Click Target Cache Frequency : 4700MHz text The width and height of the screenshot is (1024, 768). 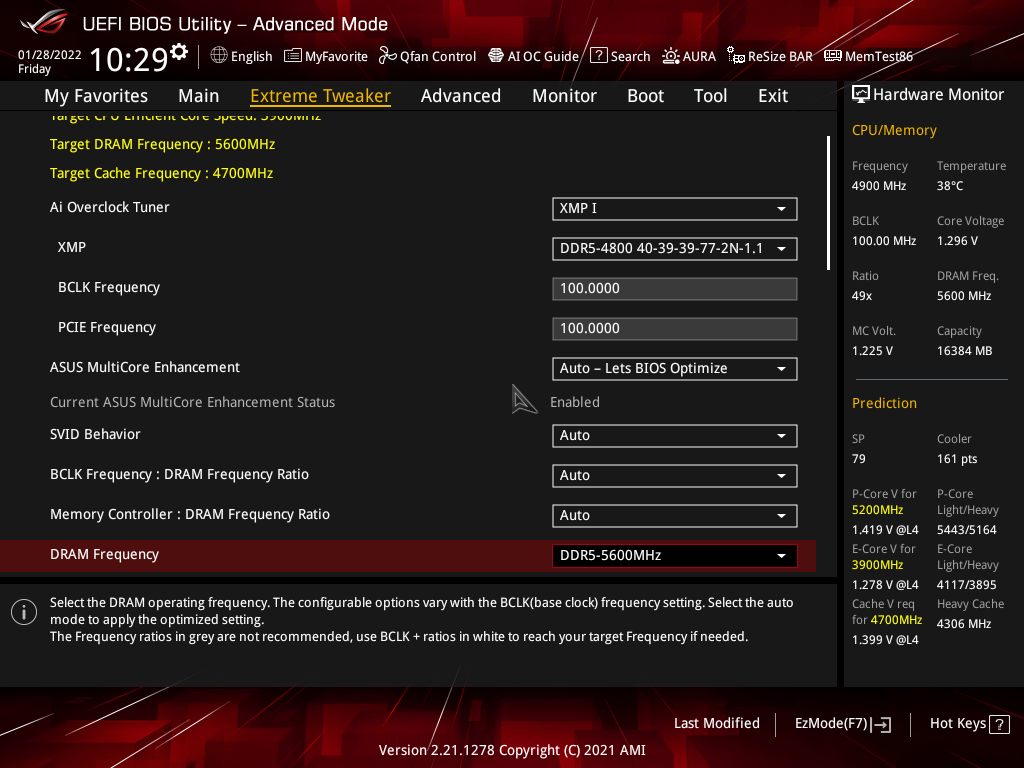click(161, 173)
